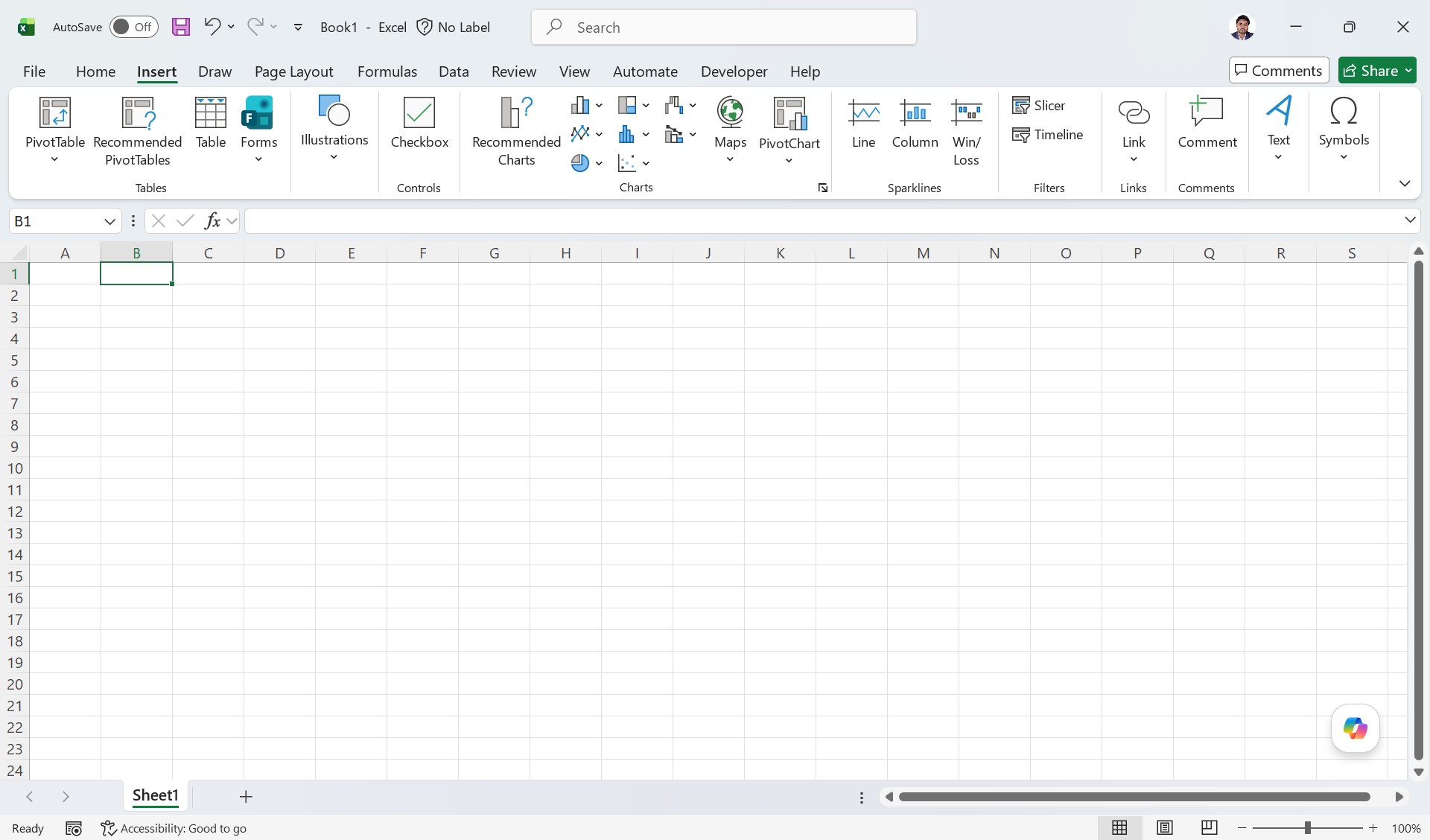Open the Forms button

258,129
